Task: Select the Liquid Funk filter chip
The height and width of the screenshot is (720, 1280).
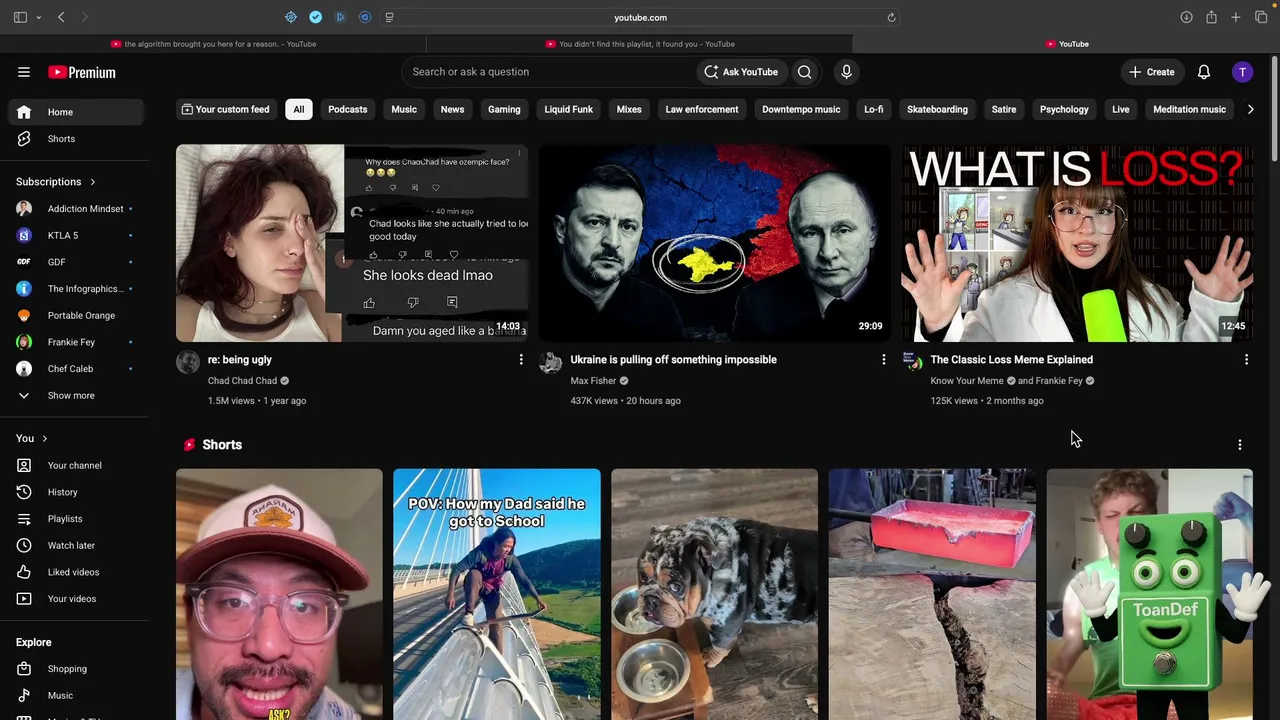Action: (x=569, y=109)
